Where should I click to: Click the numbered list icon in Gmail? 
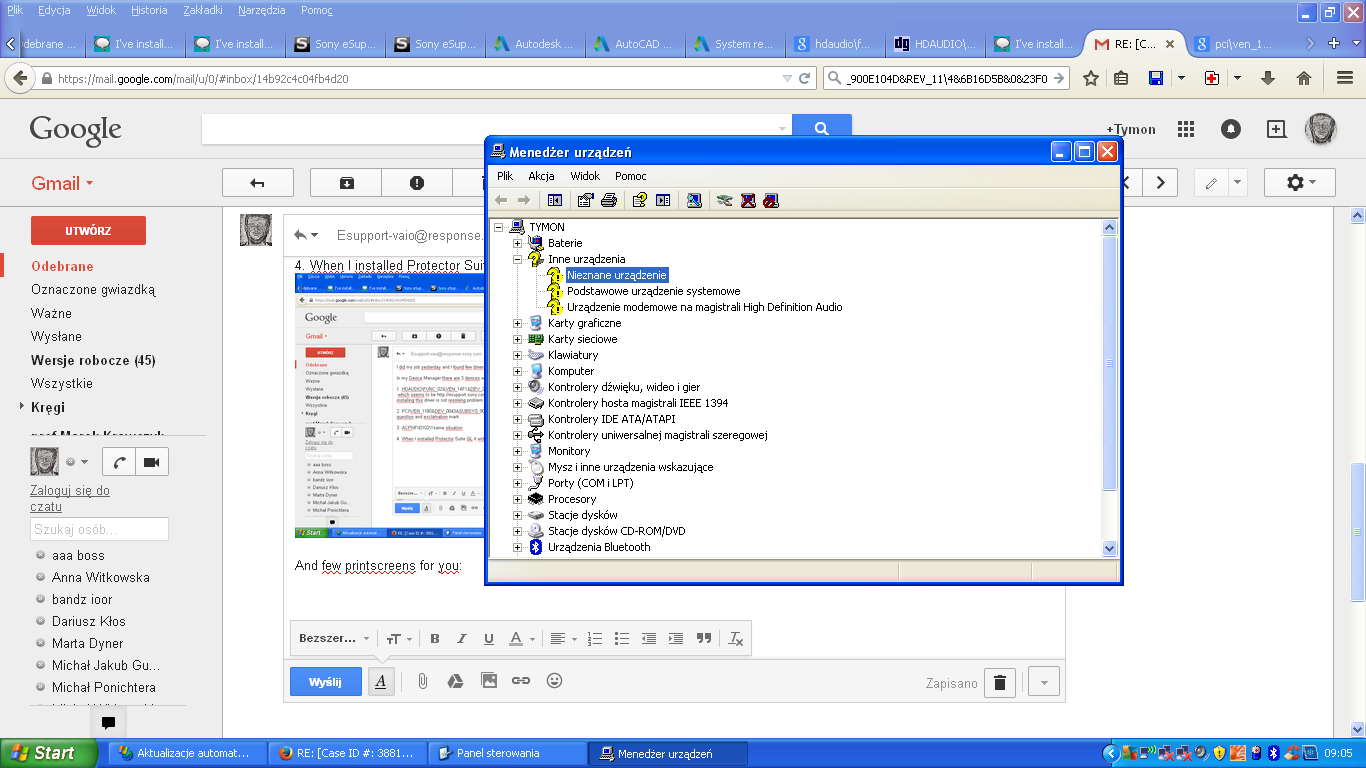pyautogui.click(x=595, y=639)
